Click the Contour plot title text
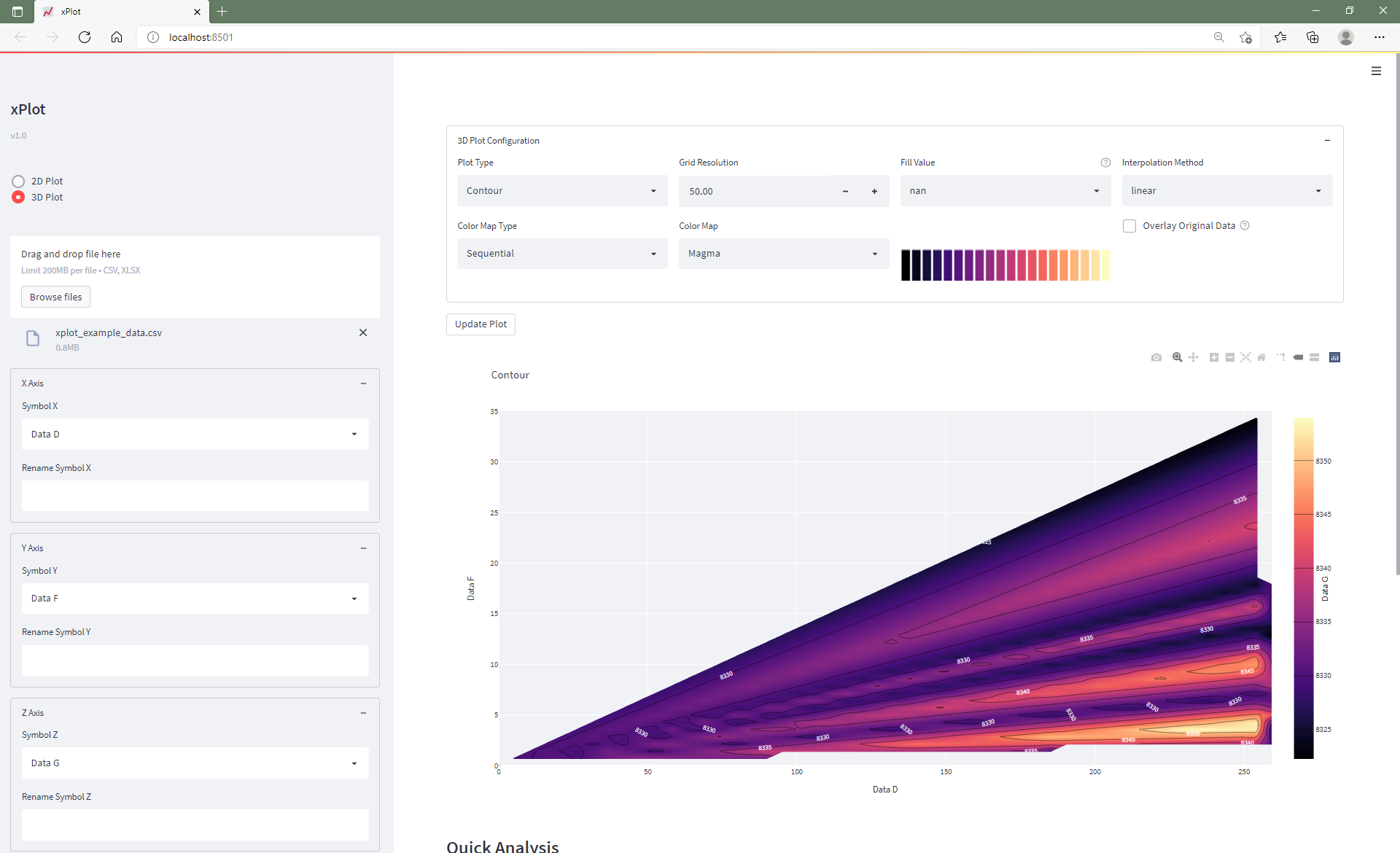 point(510,375)
